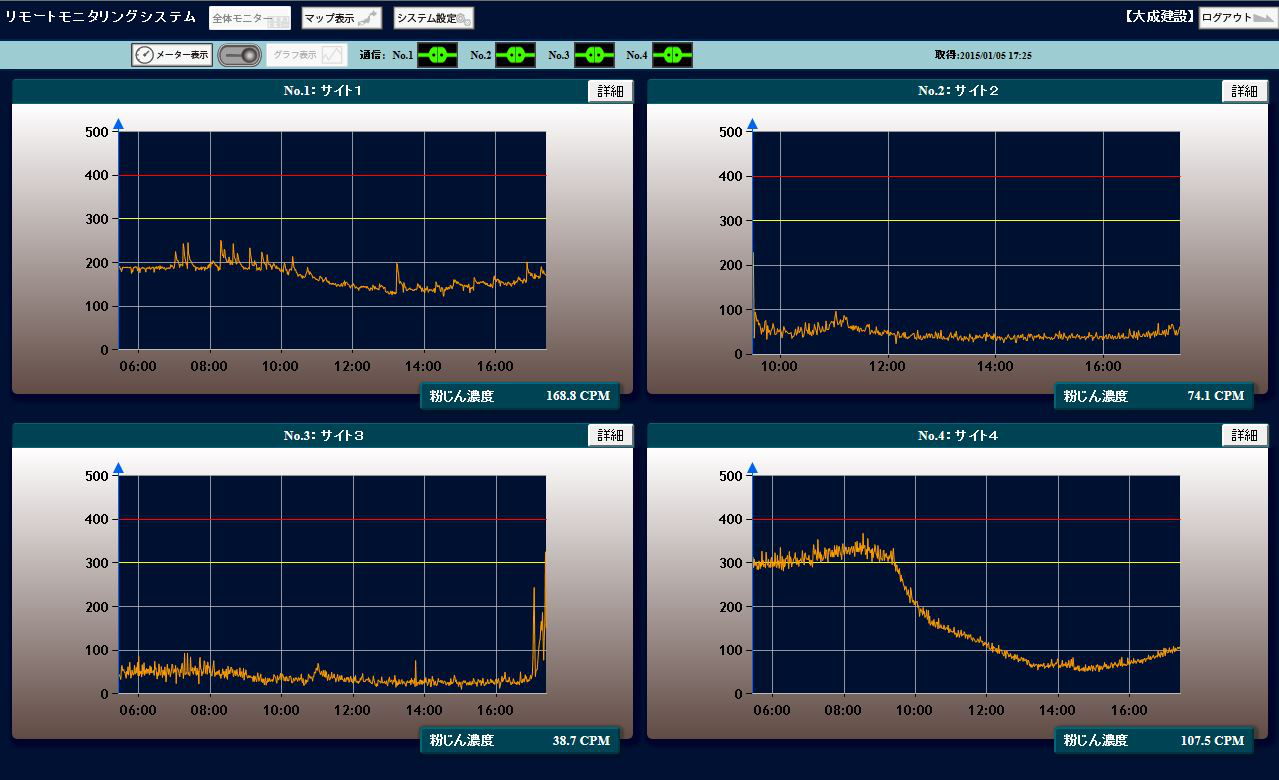Click the No.4: サイト4 panel title
1279x780 pixels.
(x=958, y=435)
